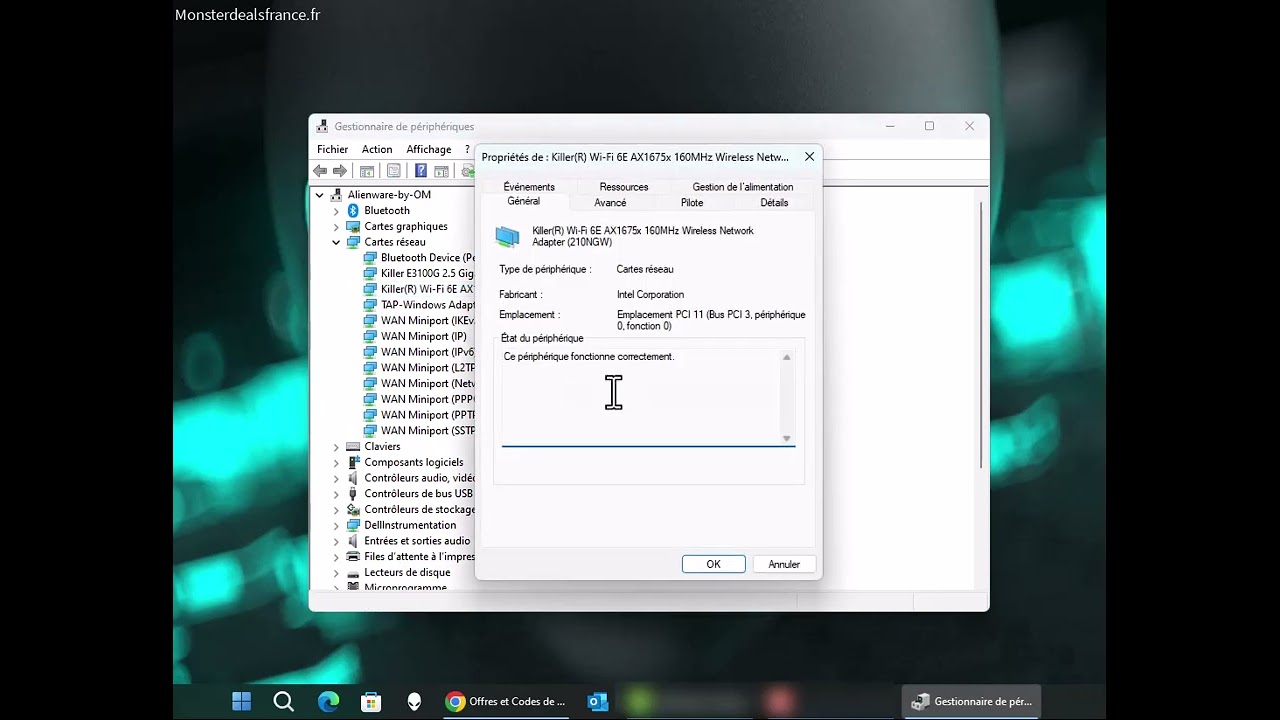Expand the Bluetooth category
Screen dimensions: 1280x720
click(336, 211)
